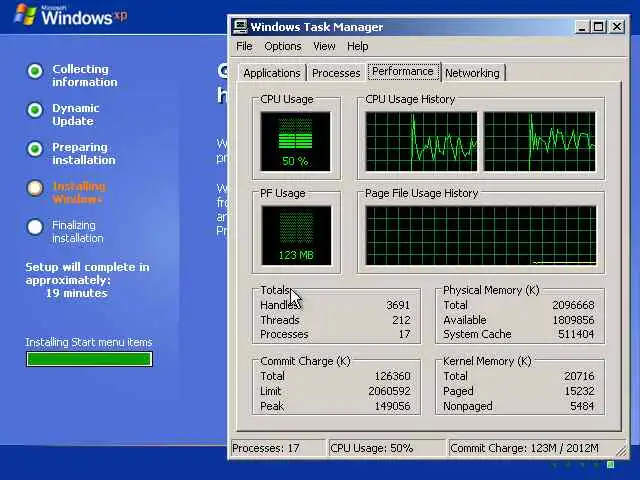Click Commit Charge Peak 149056
Screen dimensions: 640x480
point(392,406)
